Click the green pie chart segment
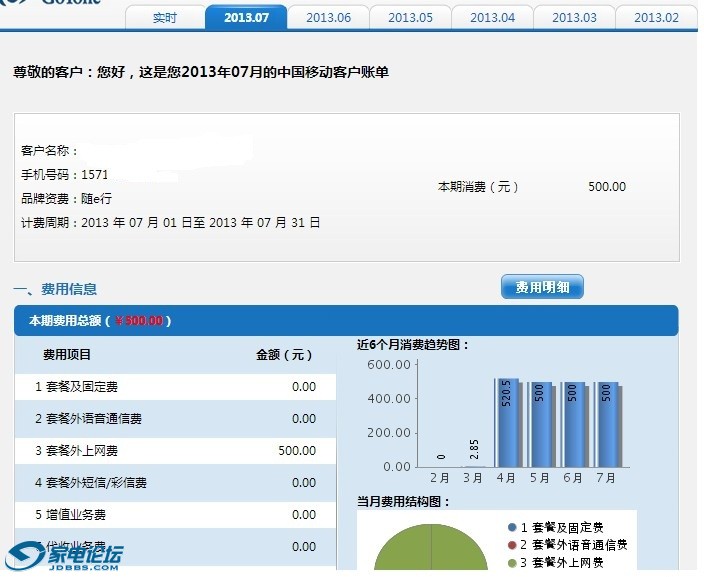704x577 pixels. pyautogui.click(x=431, y=549)
